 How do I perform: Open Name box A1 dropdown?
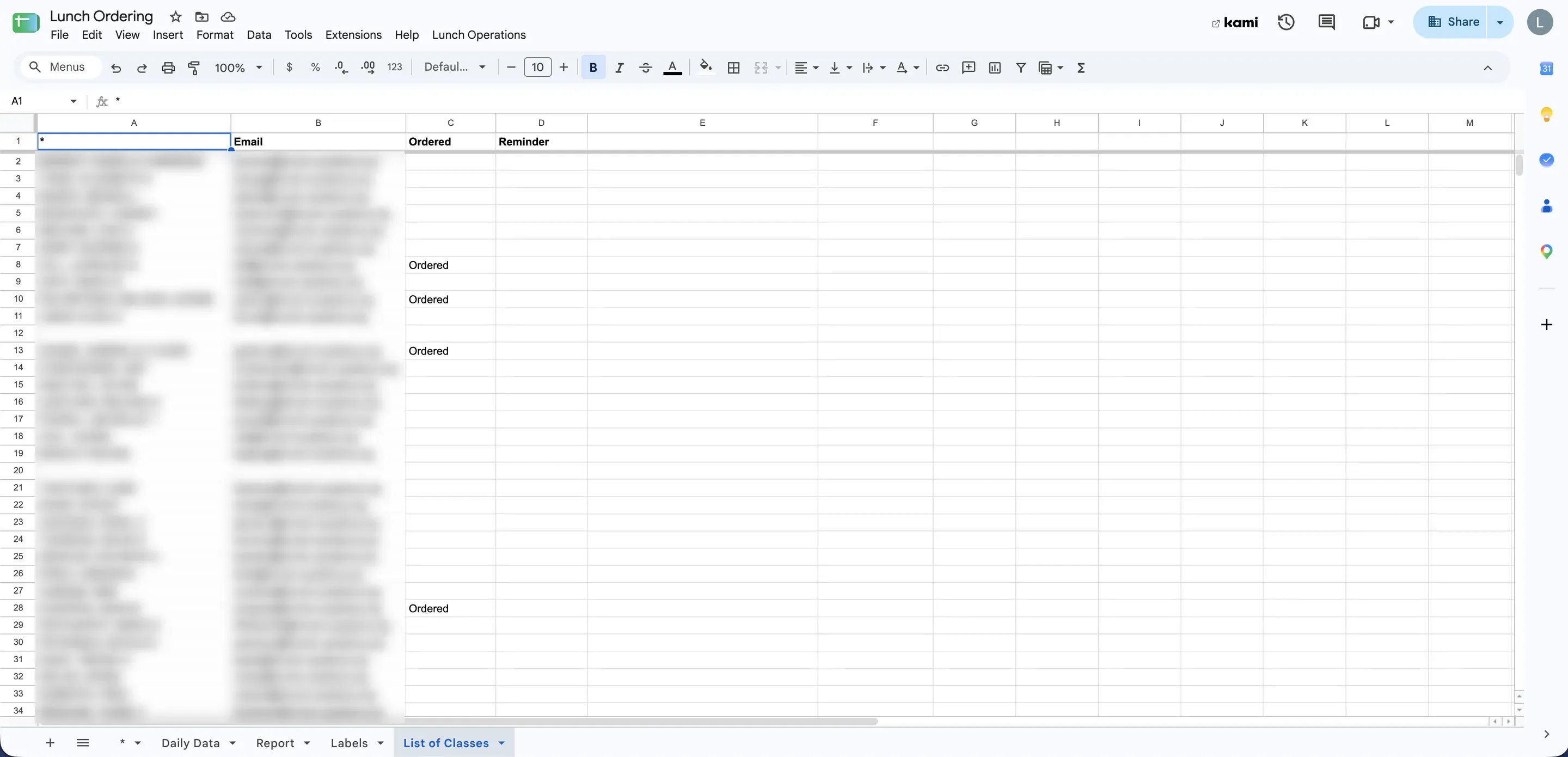point(73,101)
